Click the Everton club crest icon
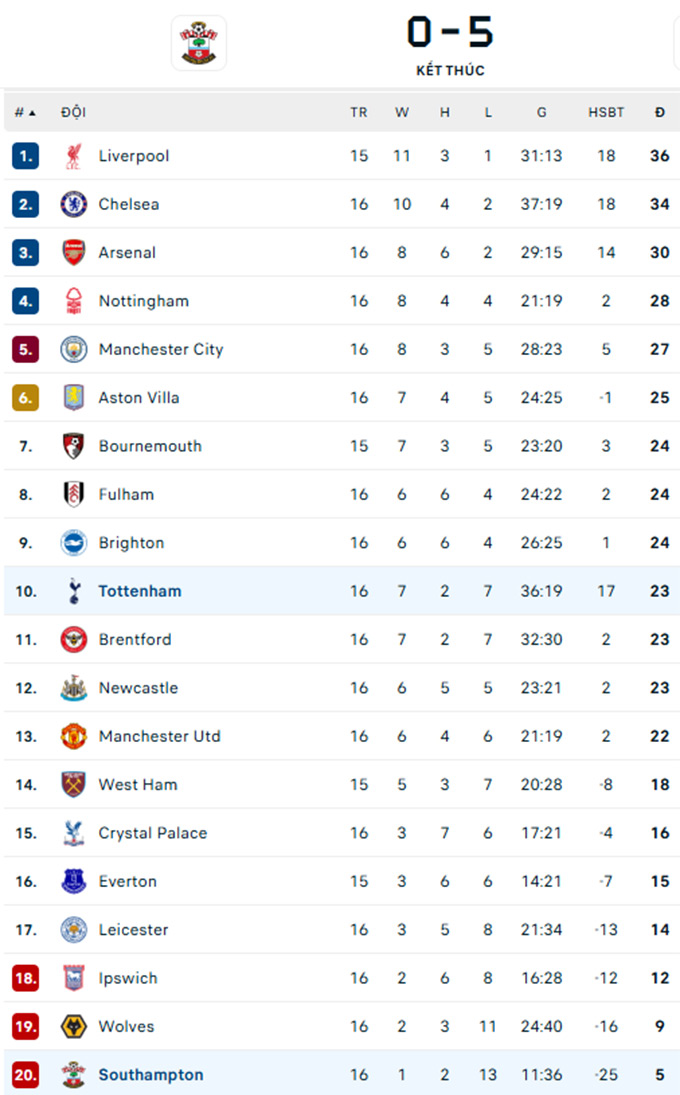Viewport: 680px width, 1095px height. click(73, 881)
